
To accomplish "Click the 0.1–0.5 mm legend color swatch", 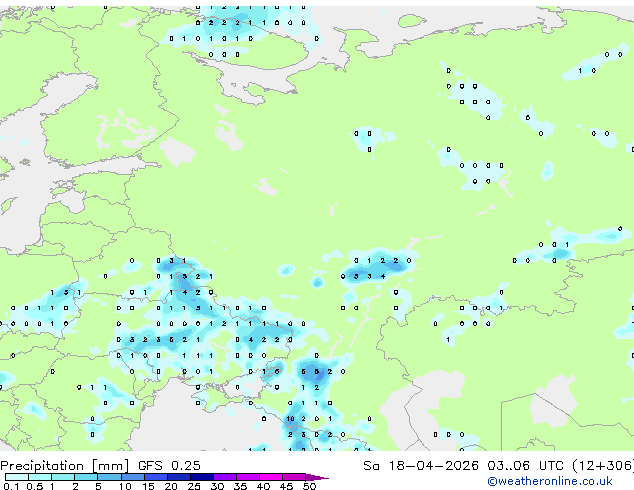I will (x=17, y=477).
